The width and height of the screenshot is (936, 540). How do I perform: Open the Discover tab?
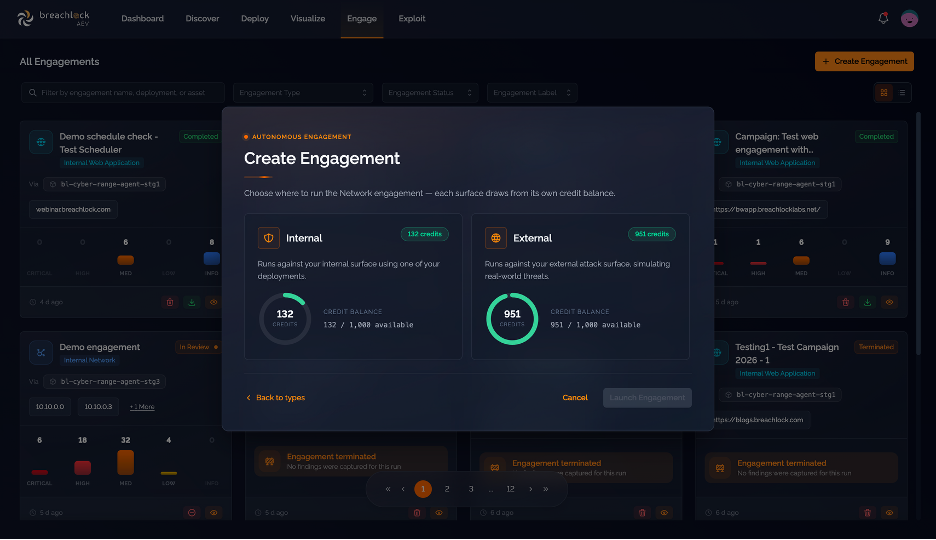(202, 18)
